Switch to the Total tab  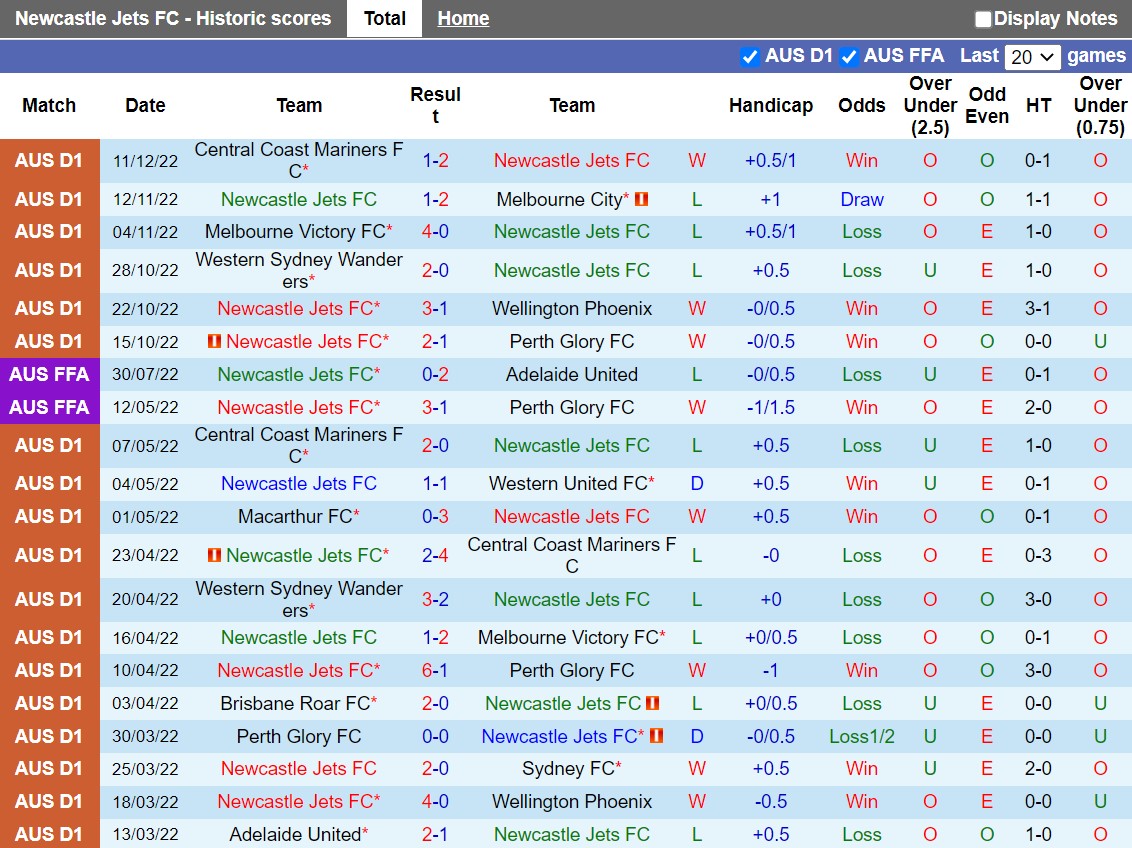click(385, 19)
